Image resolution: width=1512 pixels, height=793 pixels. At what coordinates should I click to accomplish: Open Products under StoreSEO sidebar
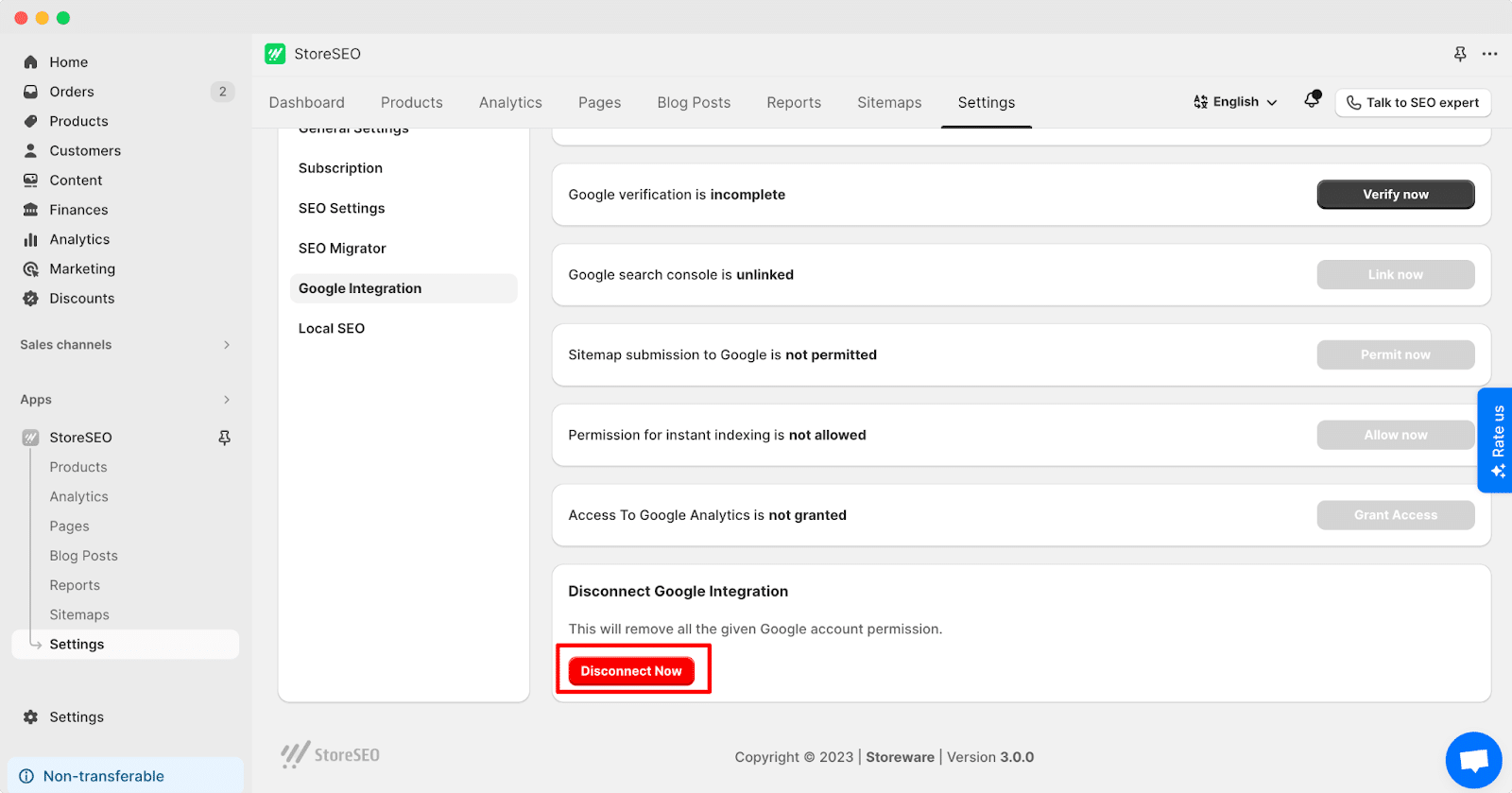78,467
